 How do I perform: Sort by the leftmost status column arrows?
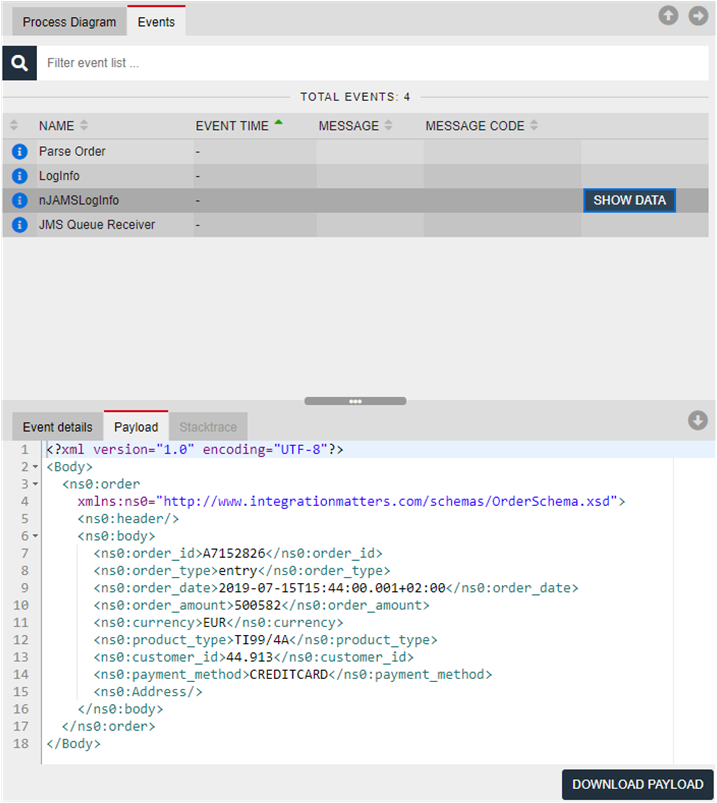14,125
